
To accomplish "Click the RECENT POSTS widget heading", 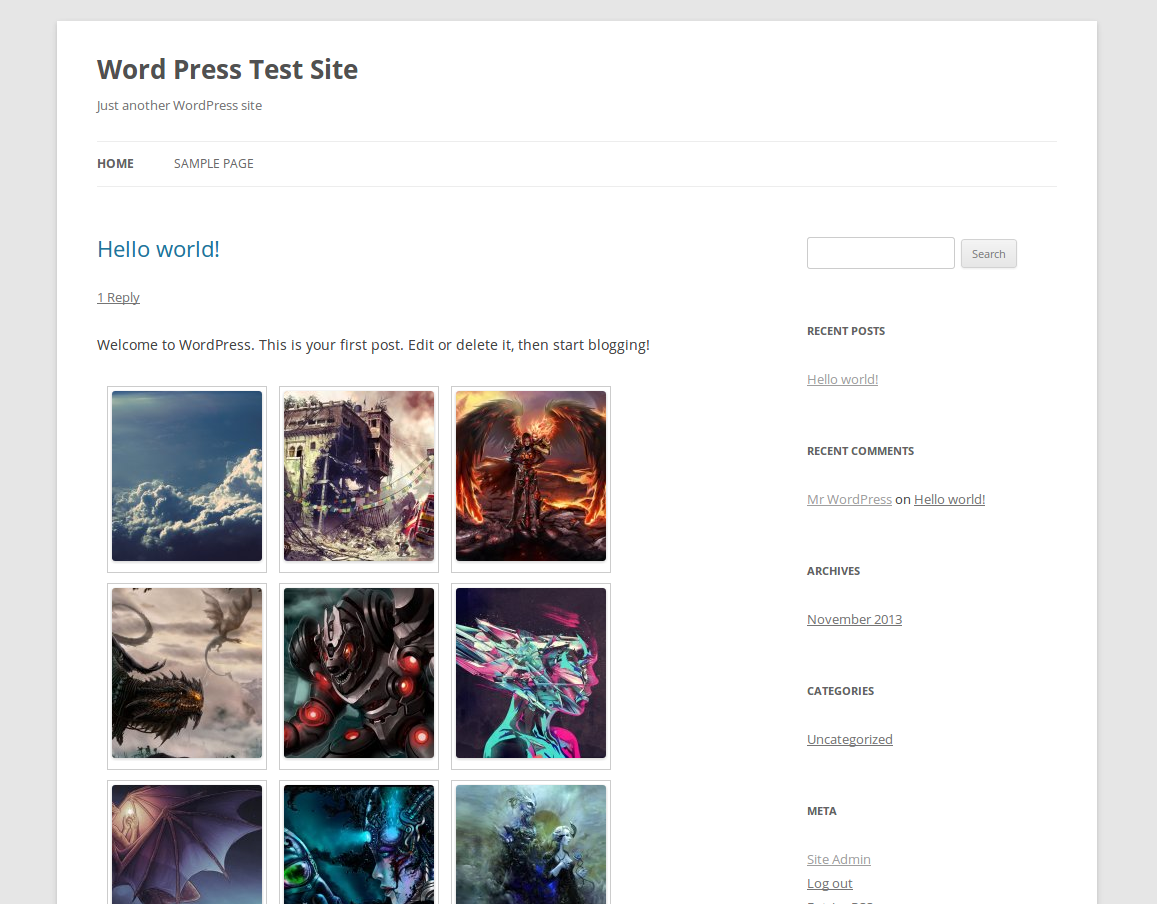I will [846, 331].
